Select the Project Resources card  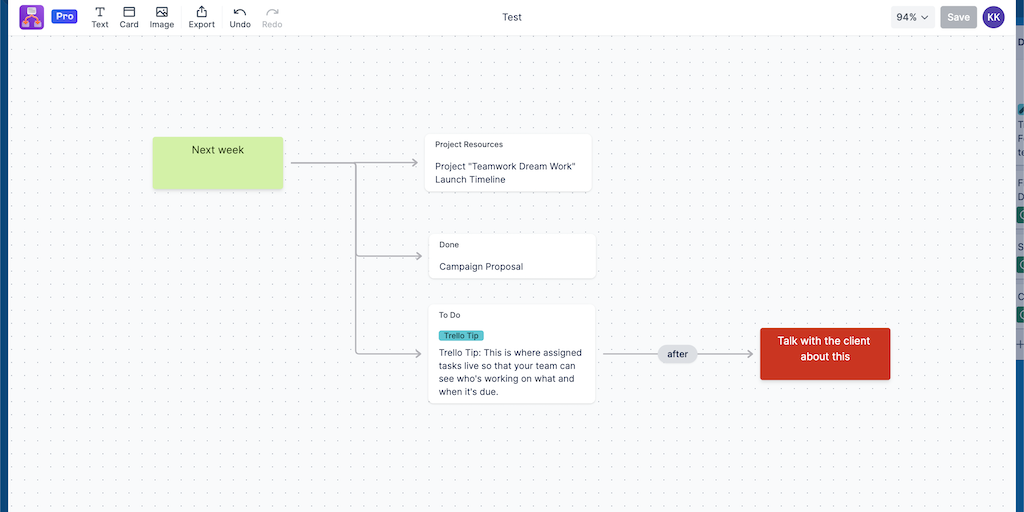508,163
